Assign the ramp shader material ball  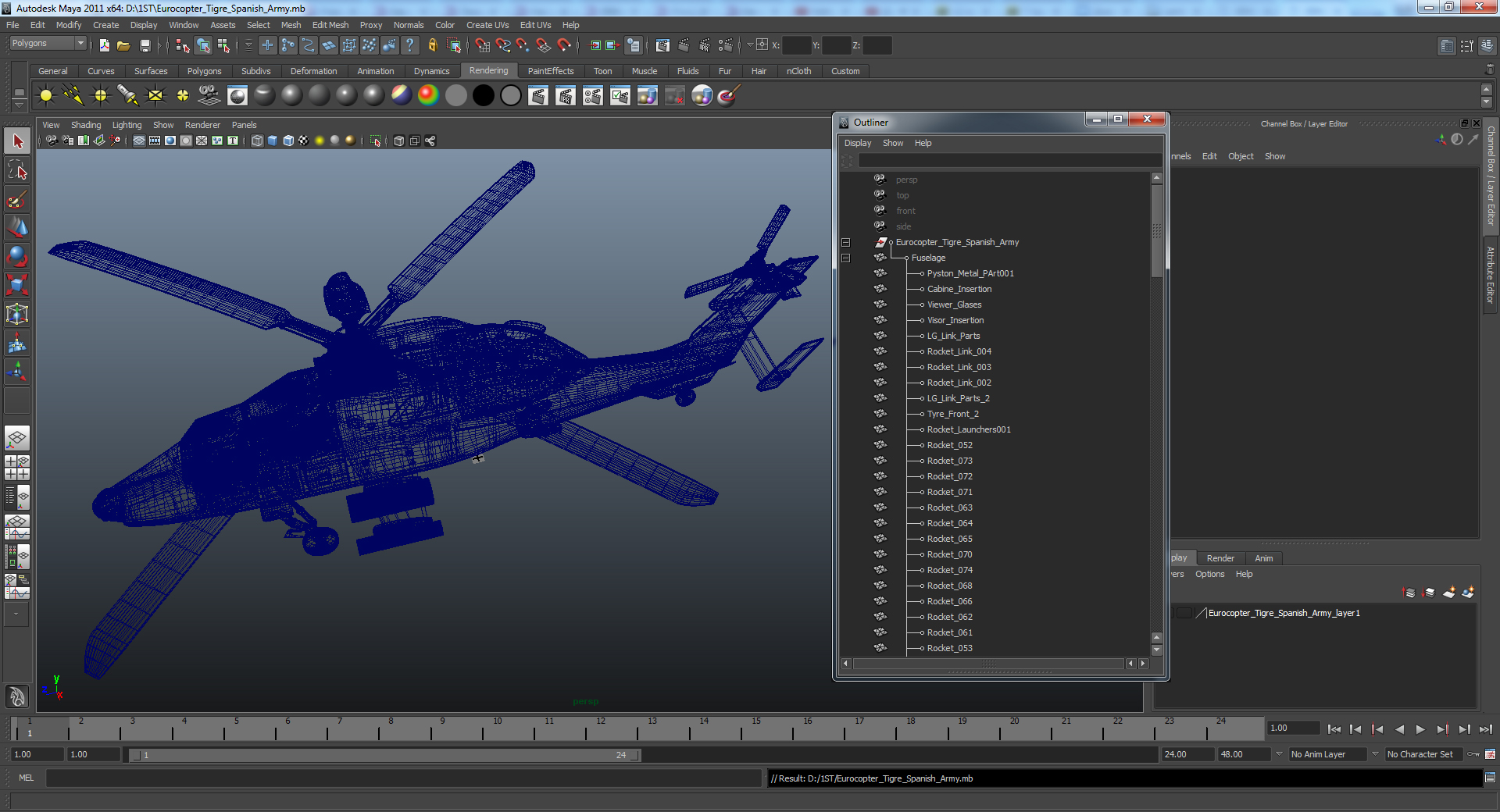click(x=428, y=95)
